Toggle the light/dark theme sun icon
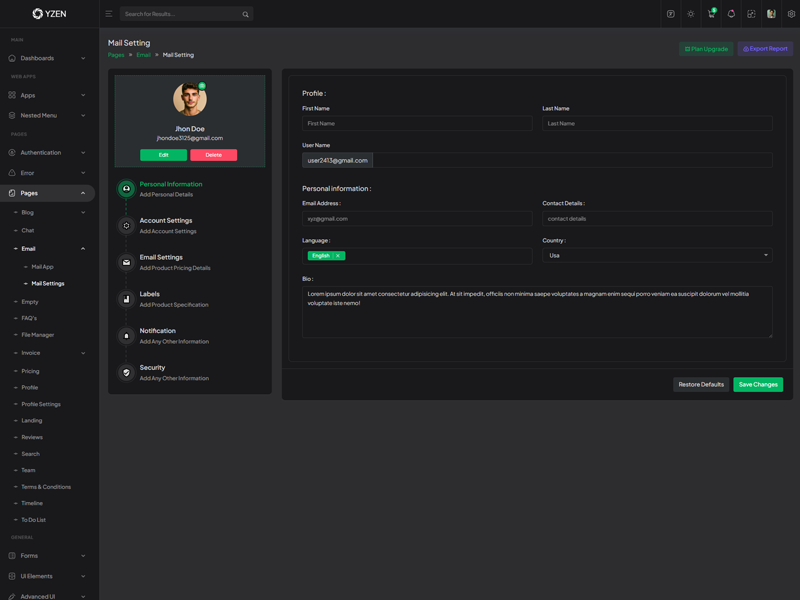This screenshot has height=600, width=800. (691, 14)
